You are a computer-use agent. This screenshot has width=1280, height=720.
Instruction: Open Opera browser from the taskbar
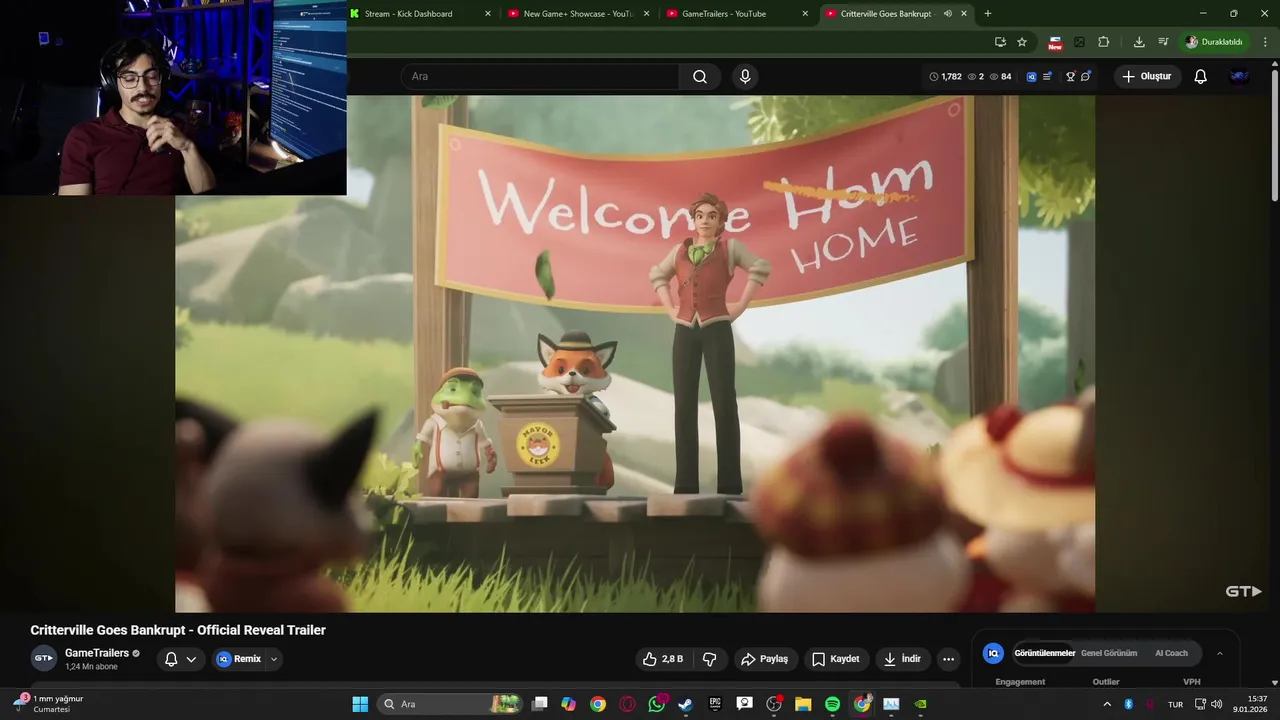click(x=627, y=704)
